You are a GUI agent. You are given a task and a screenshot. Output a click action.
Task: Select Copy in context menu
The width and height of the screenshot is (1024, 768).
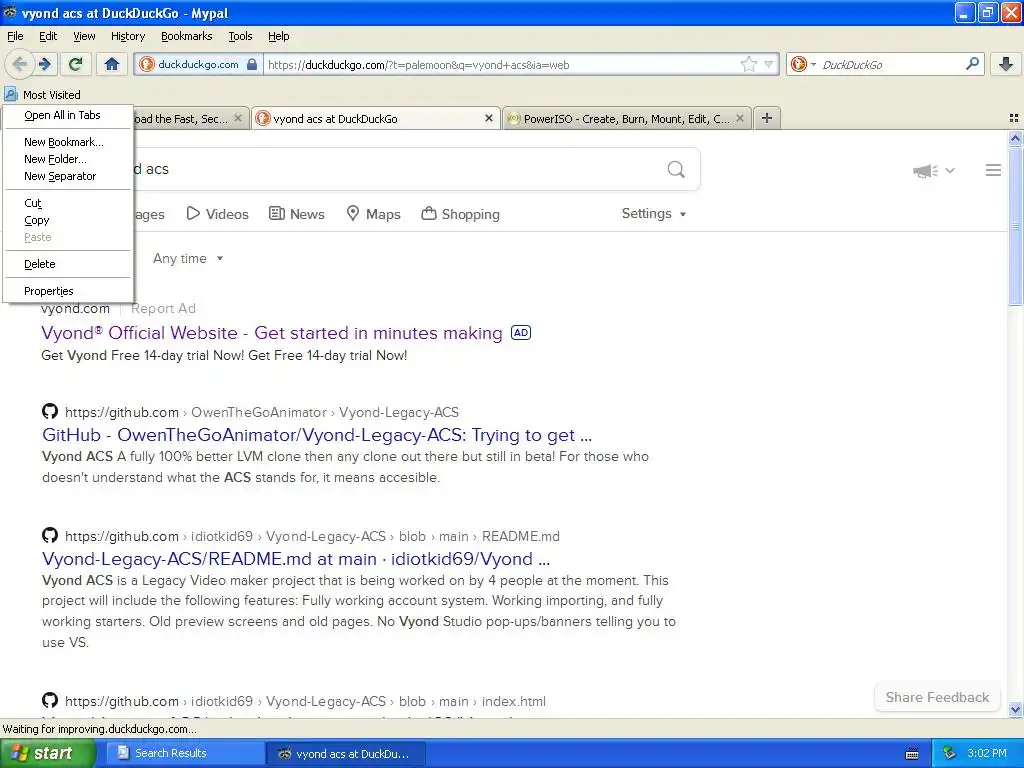[x=68, y=220]
